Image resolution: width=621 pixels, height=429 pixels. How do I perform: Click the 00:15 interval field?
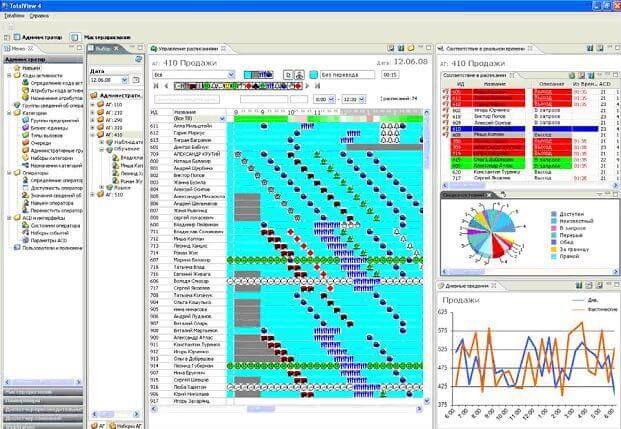point(390,74)
